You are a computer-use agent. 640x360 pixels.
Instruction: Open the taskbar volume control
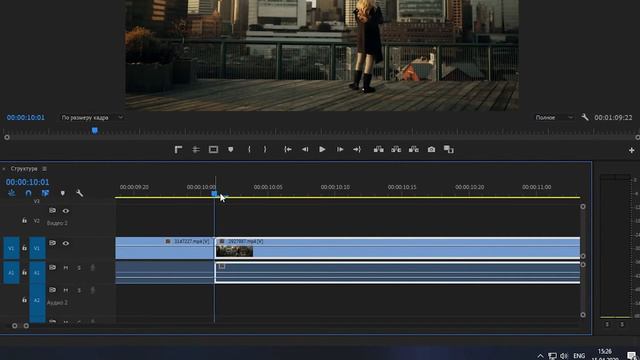[x=564, y=356]
